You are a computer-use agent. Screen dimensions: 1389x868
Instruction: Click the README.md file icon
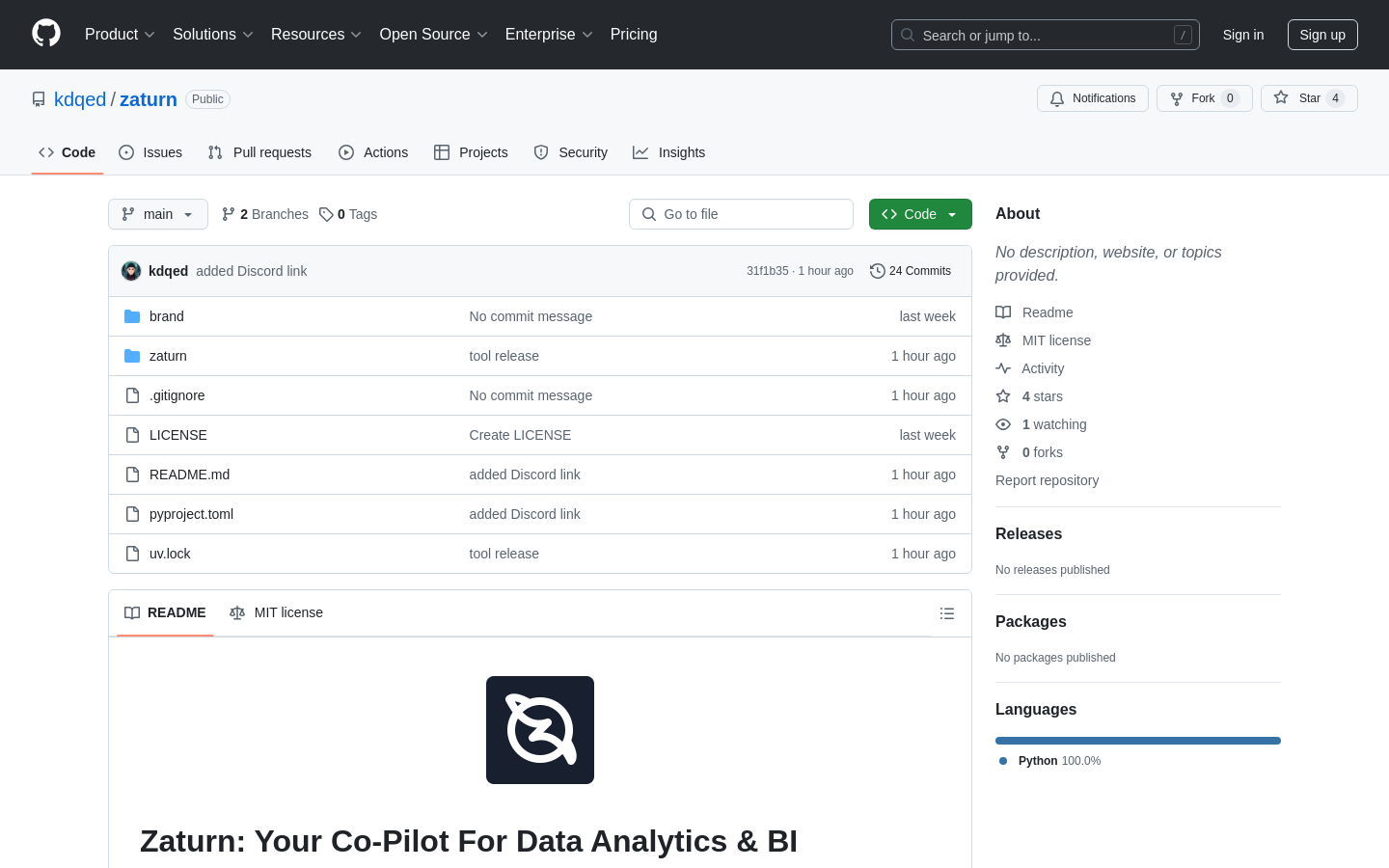click(132, 475)
